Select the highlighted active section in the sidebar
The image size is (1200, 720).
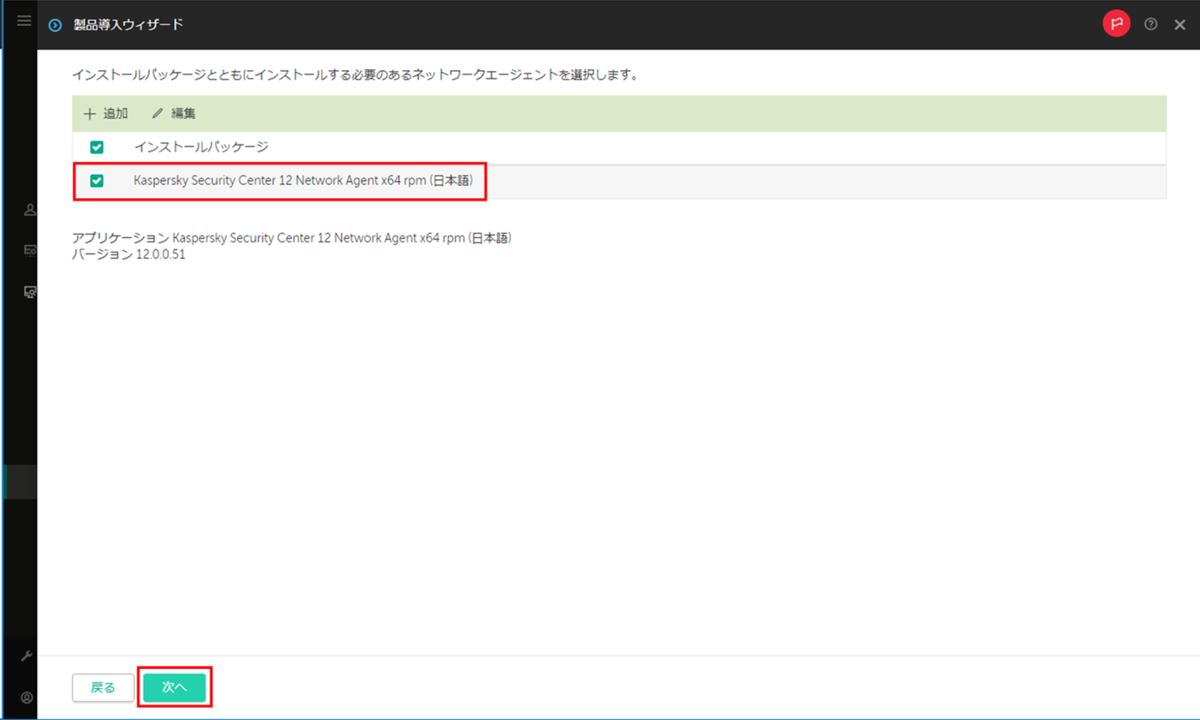click(x=18, y=481)
